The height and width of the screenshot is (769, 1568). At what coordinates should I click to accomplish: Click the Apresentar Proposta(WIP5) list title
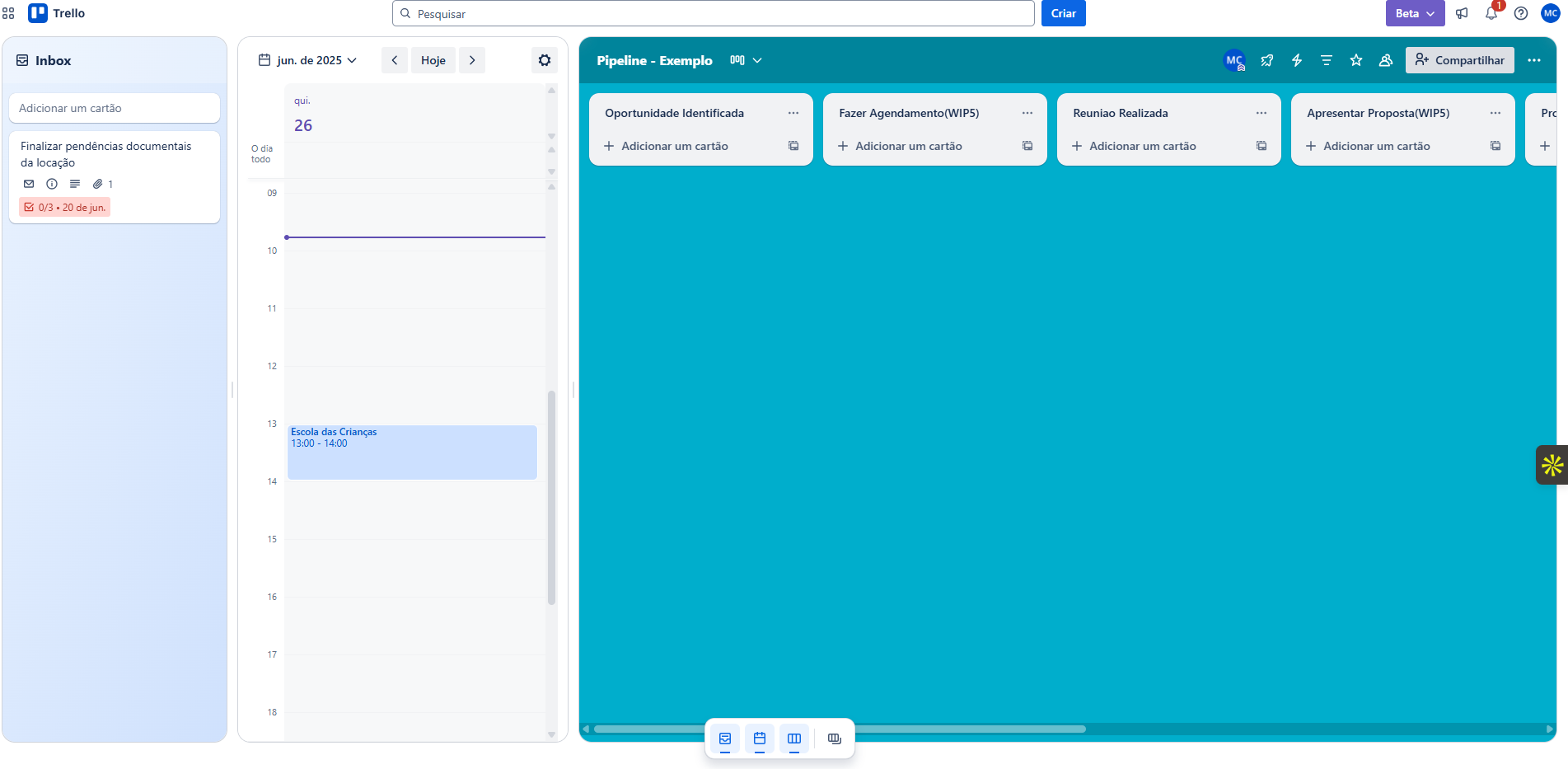click(1378, 113)
